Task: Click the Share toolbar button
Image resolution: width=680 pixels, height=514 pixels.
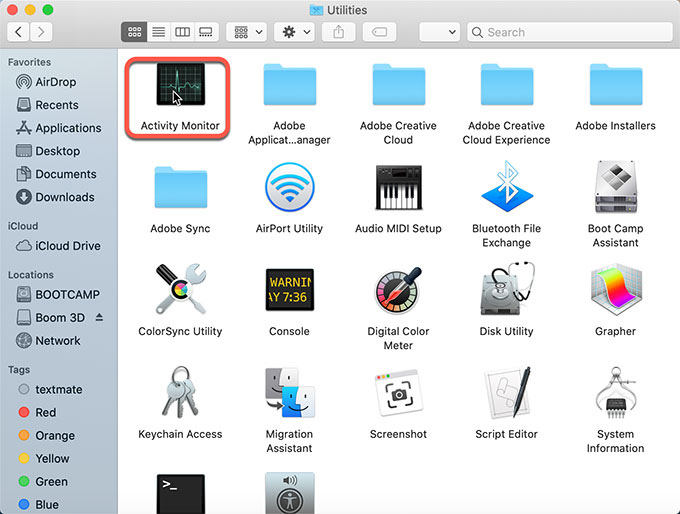Action: 339,32
